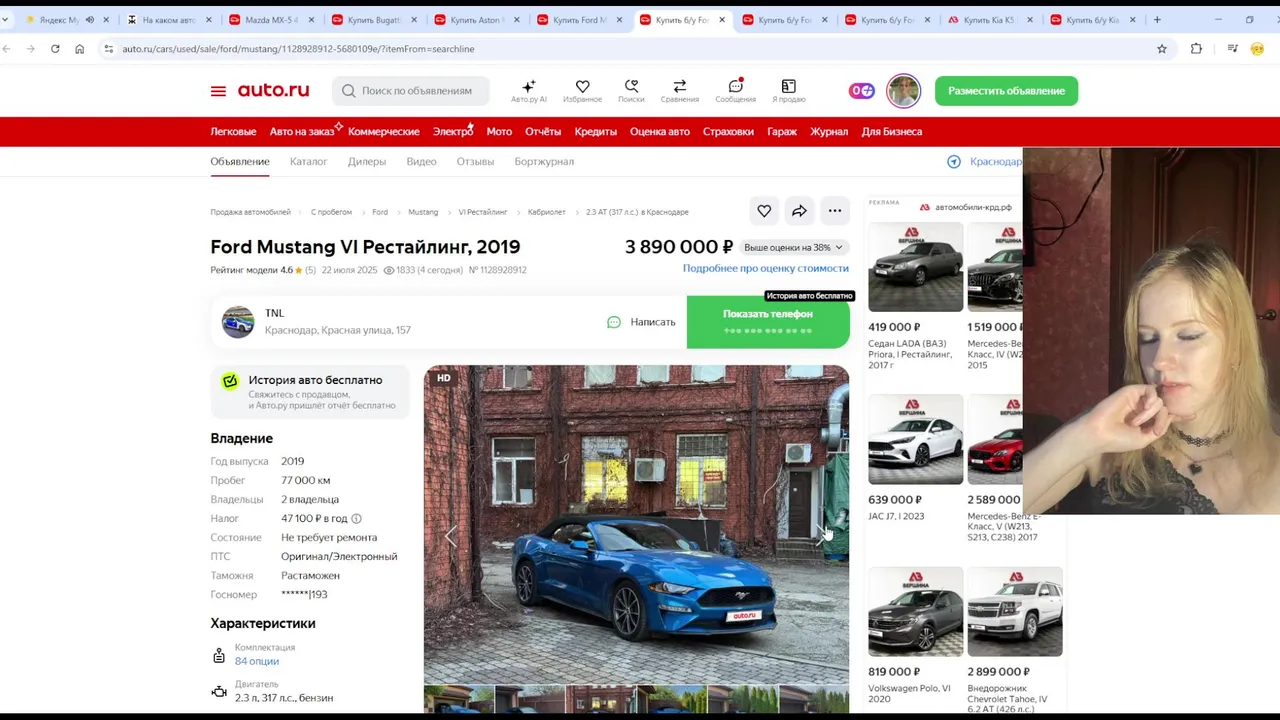The width and height of the screenshot is (1280, 720).
Task: Open Коммерческие section
Action: [384, 132]
